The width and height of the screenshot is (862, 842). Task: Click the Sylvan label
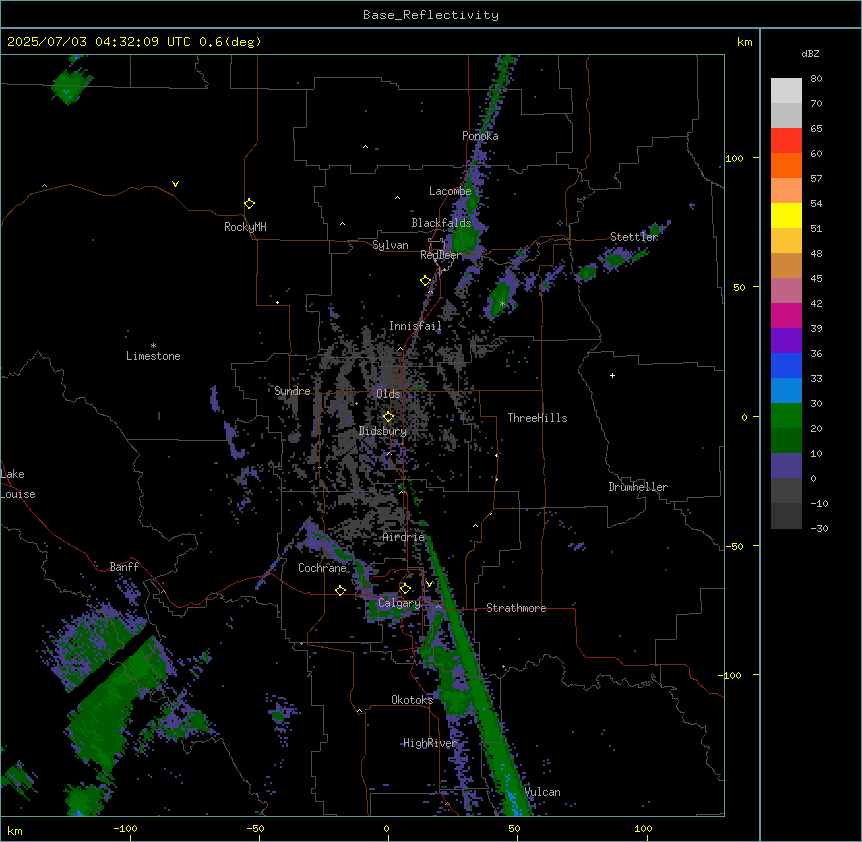pos(390,245)
